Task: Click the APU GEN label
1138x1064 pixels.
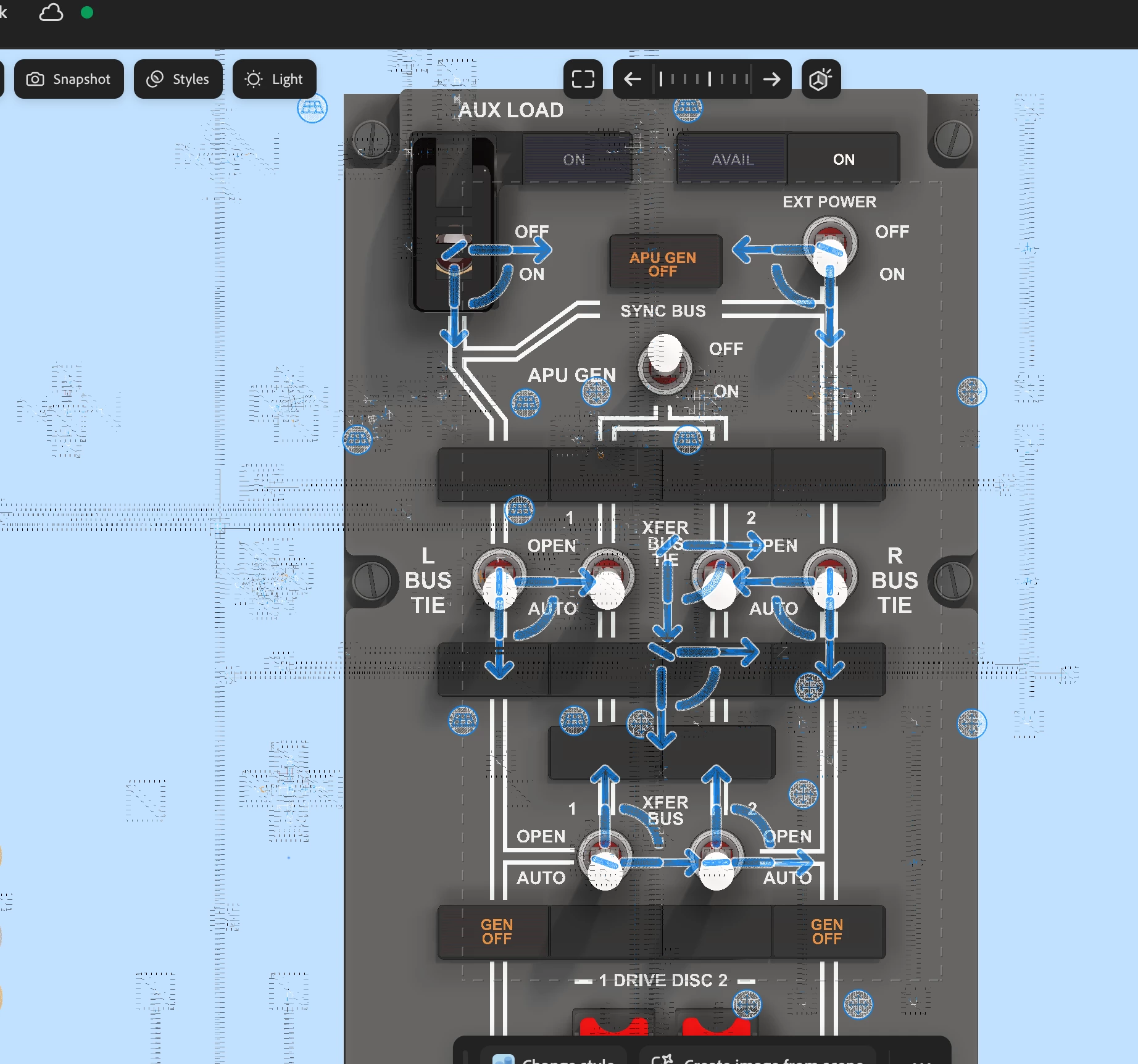Action: (572, 375)
